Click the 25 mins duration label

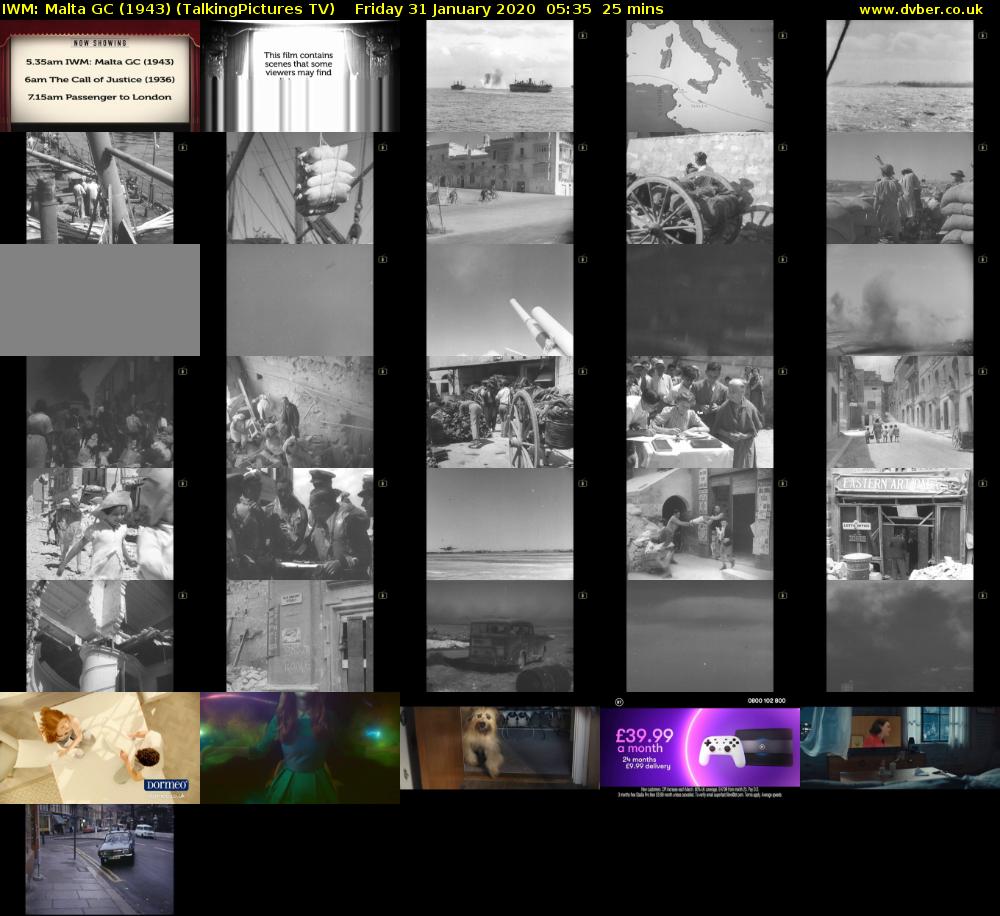point(633,9)
